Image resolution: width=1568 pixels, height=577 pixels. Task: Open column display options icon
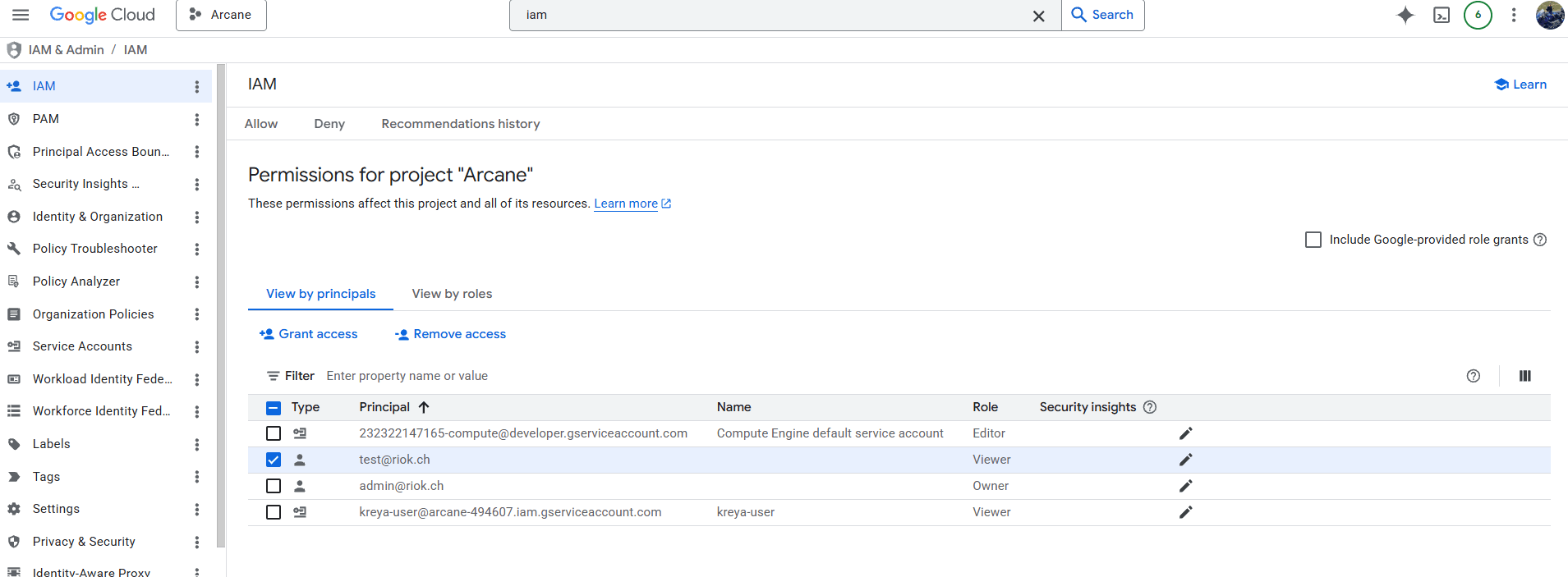(x=1524, y=376)
